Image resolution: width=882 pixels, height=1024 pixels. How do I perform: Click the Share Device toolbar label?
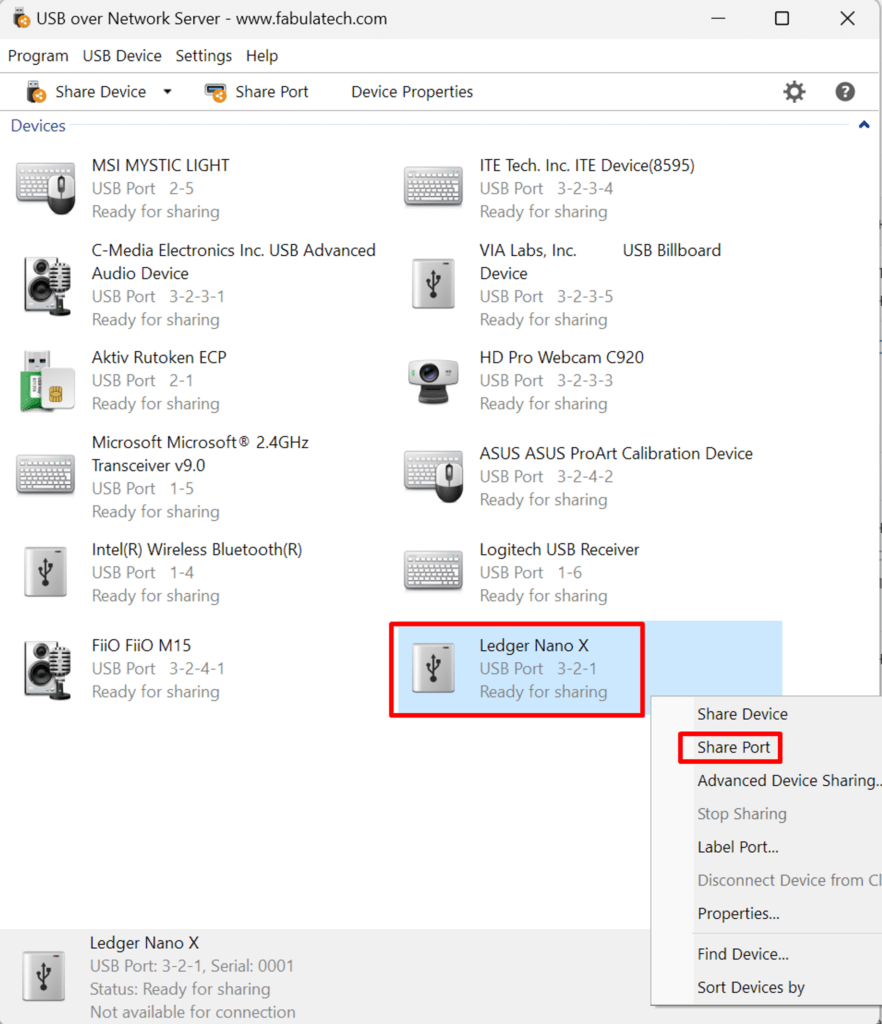click(x=101, y=92)
